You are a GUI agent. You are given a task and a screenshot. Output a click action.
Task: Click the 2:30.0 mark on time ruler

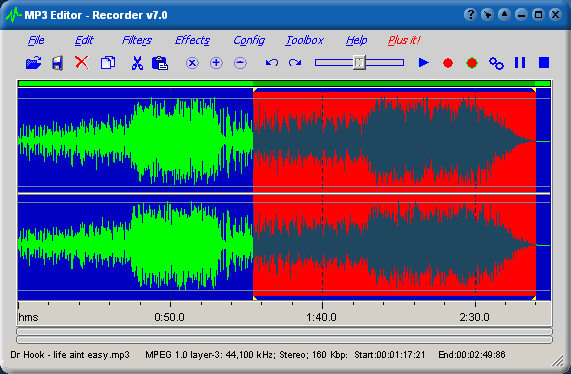coord(474,317)
